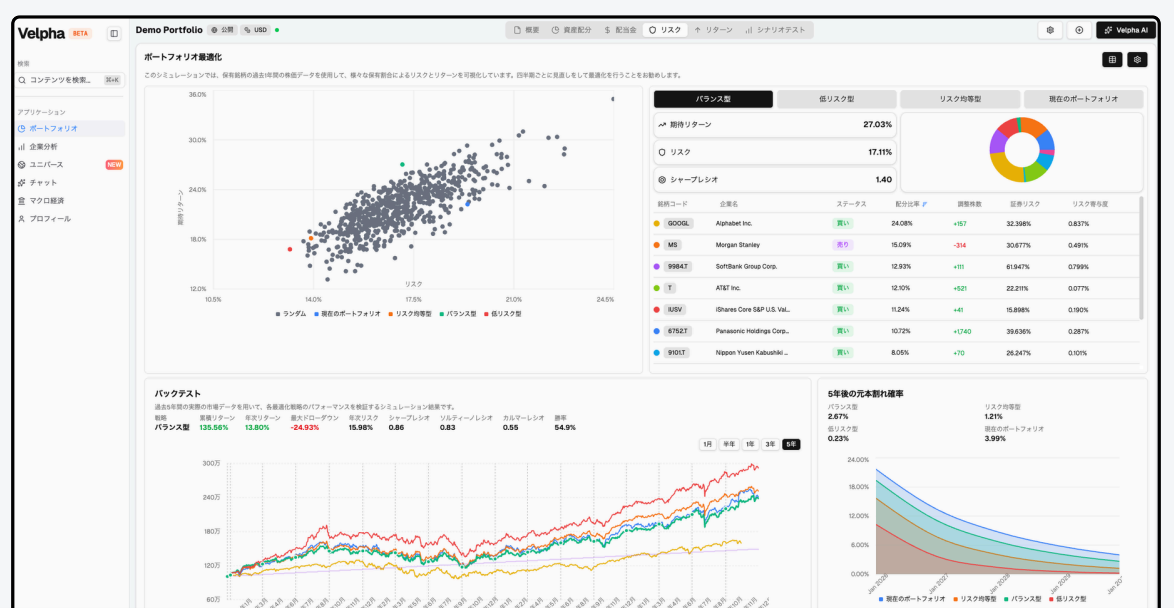Open the USD currency selector
Image resolution: width=1174 pixels, height=608 pixels.
pyautogui.click(x=255, y=30)
